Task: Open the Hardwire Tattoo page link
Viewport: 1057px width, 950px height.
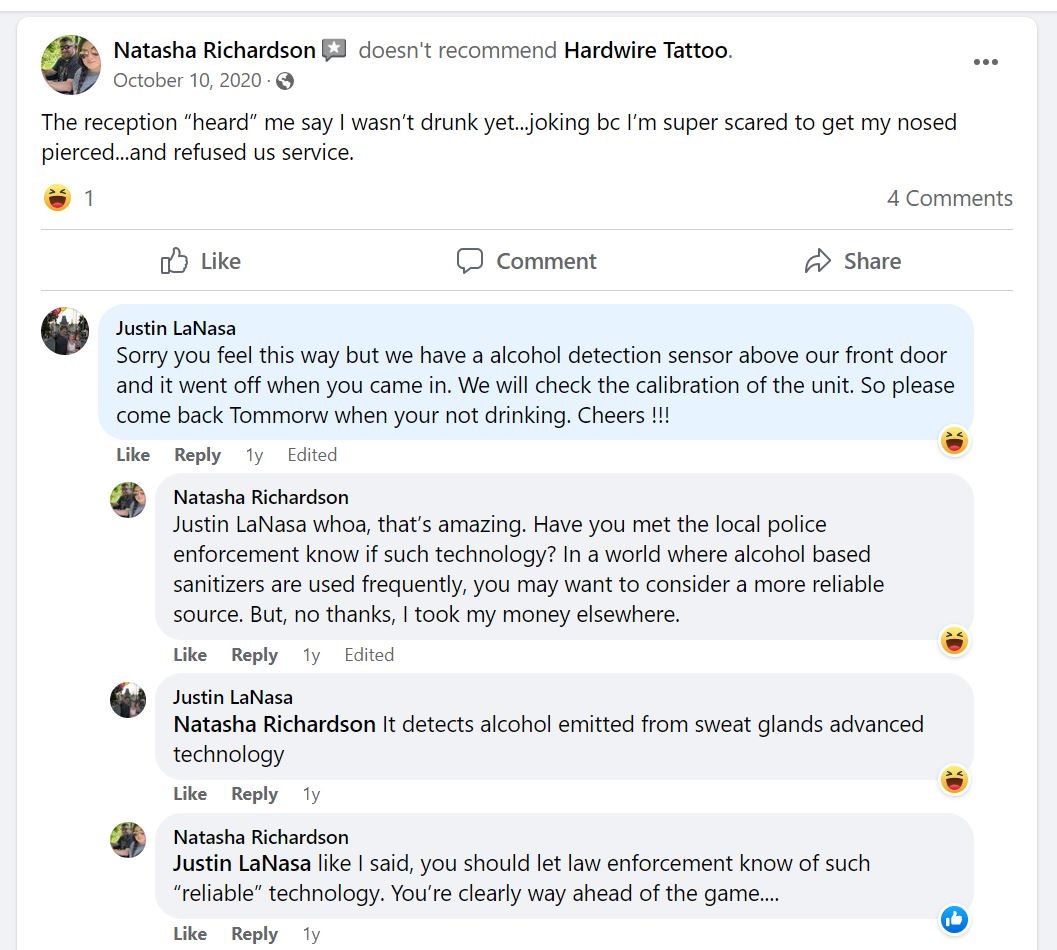Action: (645, 50)
